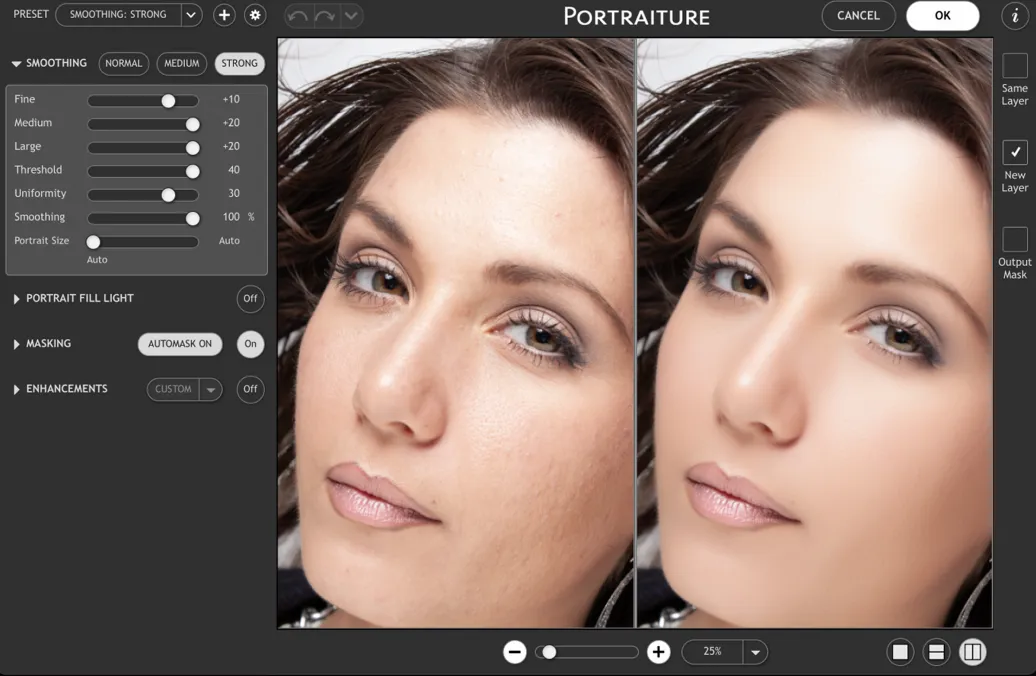Expand the Portrait Fill Light section
Image resolution: width=1036 pixels, height=676 pixels.
tap(17, 299)
